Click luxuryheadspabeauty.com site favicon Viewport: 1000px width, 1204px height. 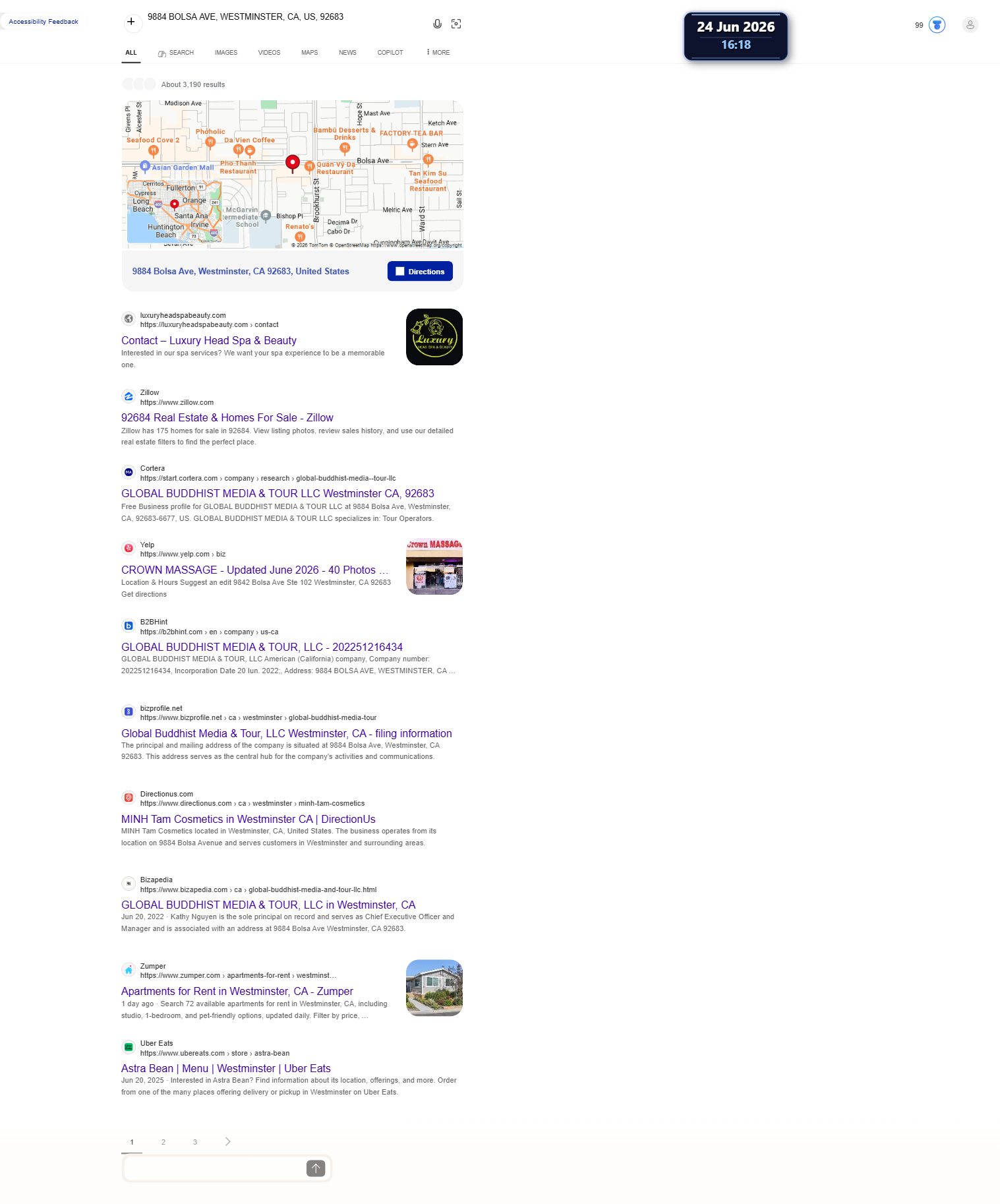click(x=129, y=319)
